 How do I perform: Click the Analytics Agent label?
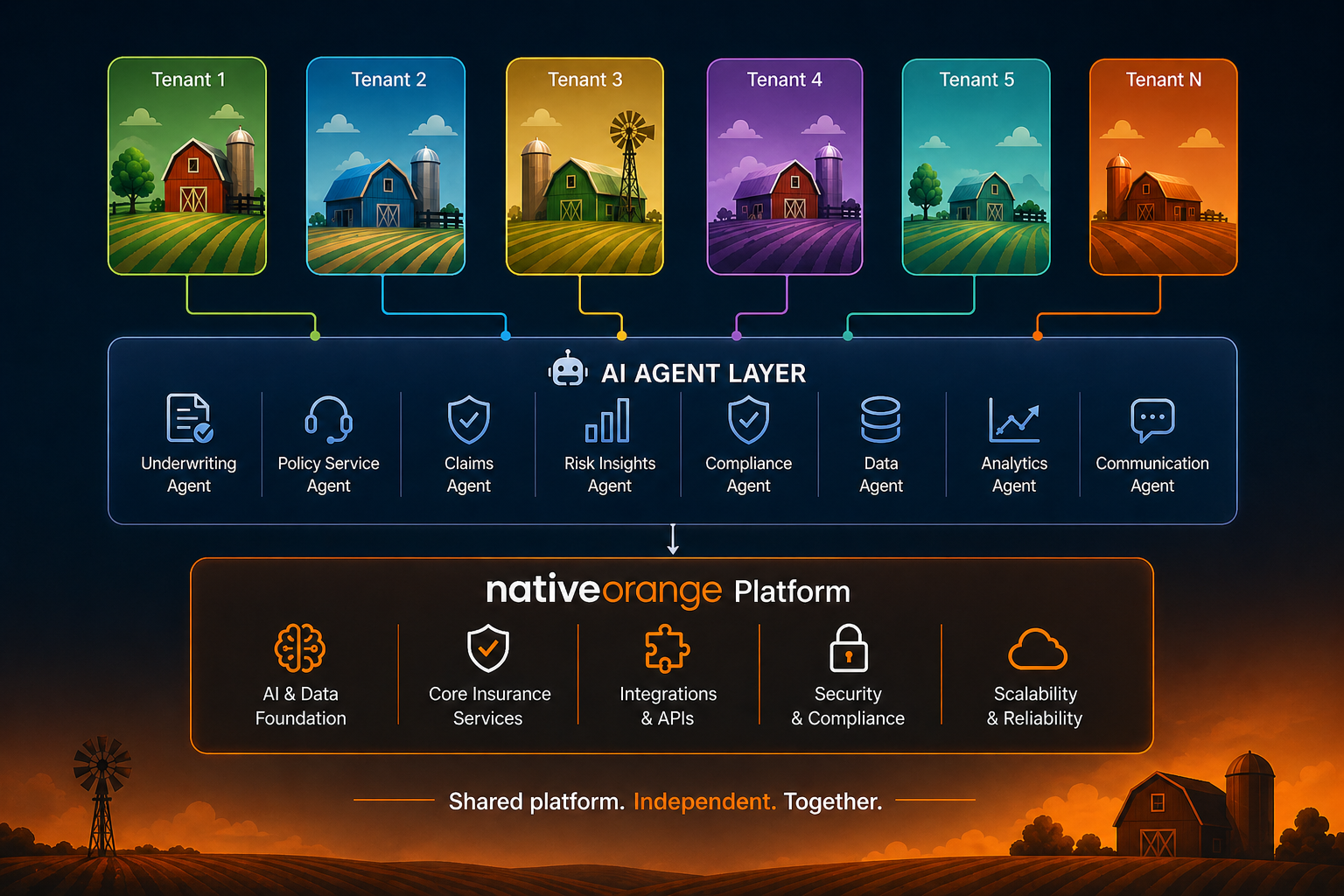click(x=1014, y=474)
